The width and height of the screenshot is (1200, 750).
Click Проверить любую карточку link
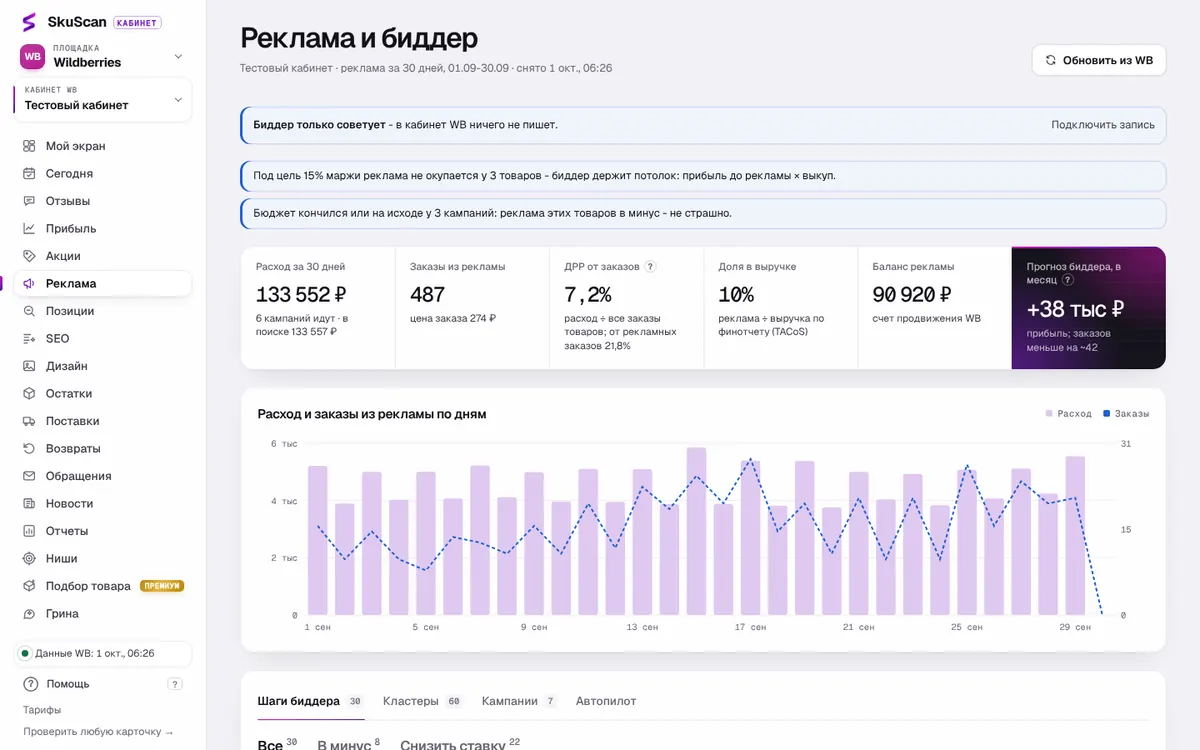(x=98, y=732)
